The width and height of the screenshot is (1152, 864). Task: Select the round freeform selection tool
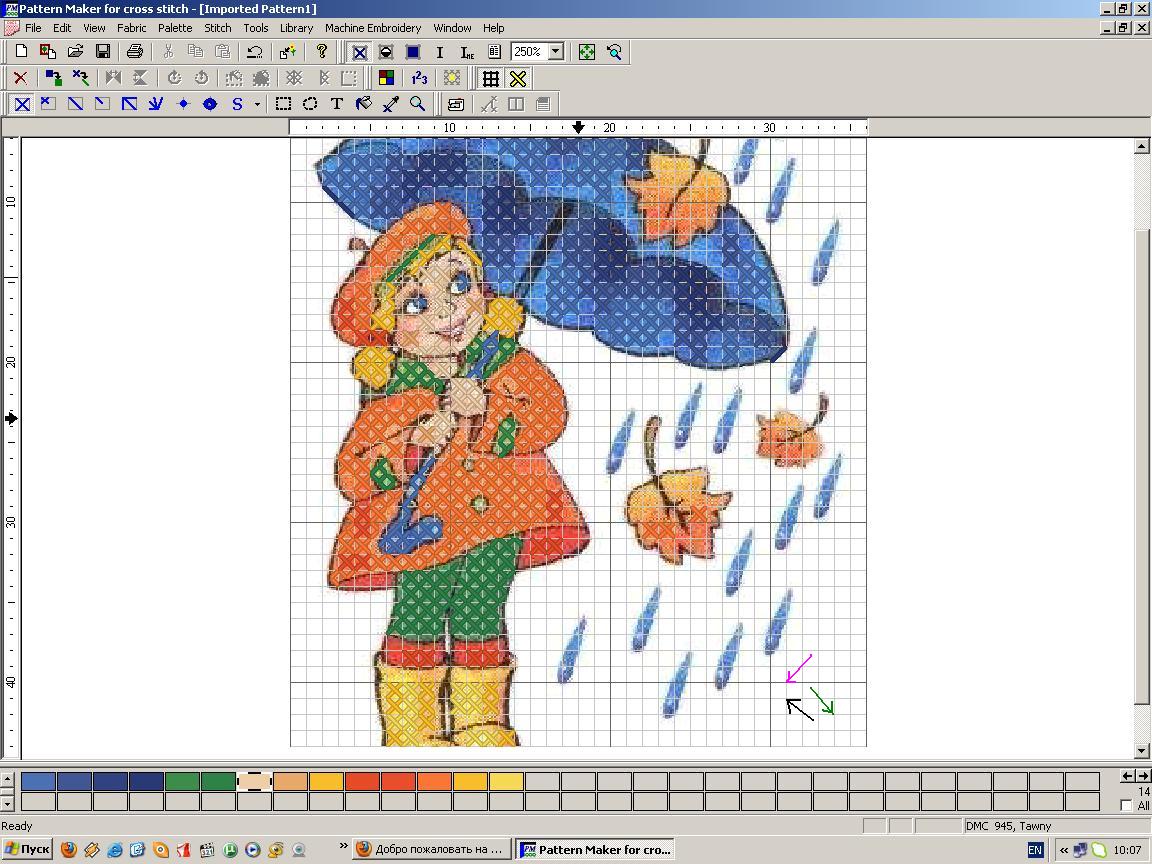[x=310, y=104]
